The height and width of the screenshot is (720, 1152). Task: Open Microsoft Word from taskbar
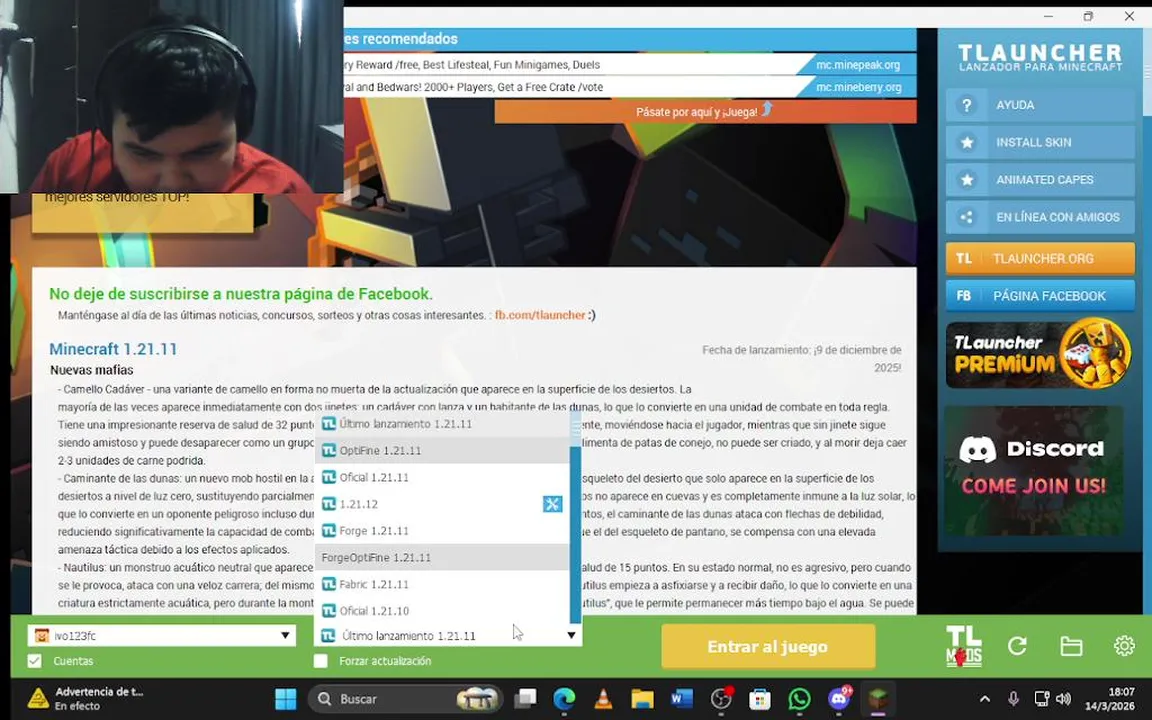point(682,699)
